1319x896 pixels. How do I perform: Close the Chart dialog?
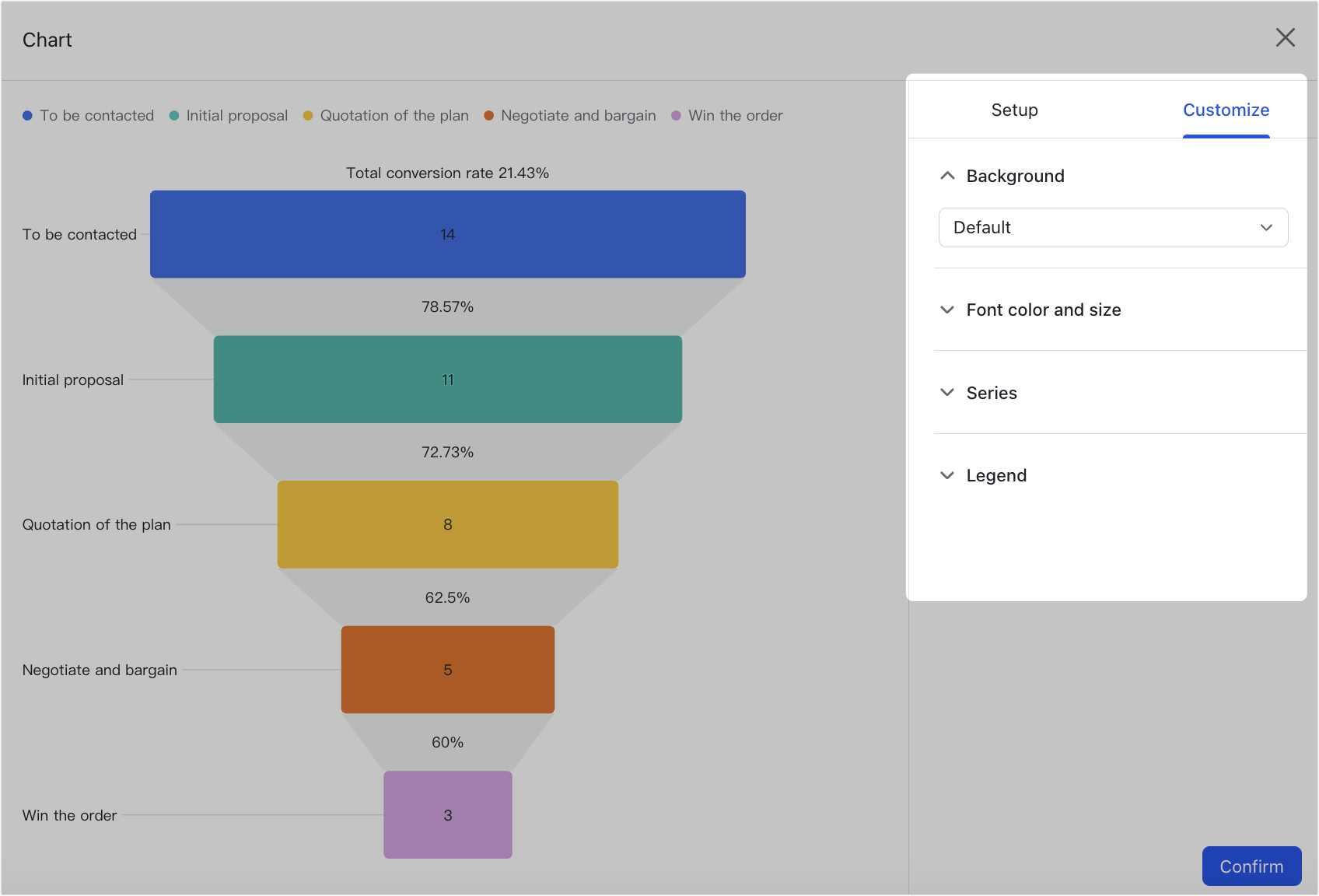tap(1285, 37)
